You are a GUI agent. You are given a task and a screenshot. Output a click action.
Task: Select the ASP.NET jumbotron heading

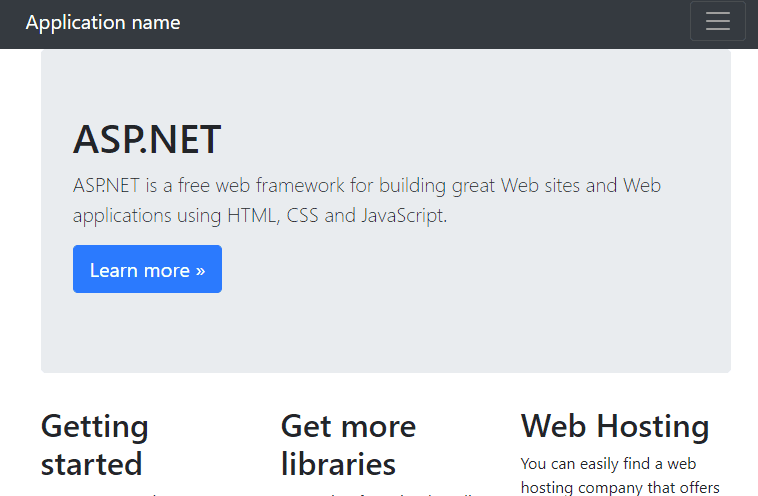pyautogui.click(x=147, y=139)
